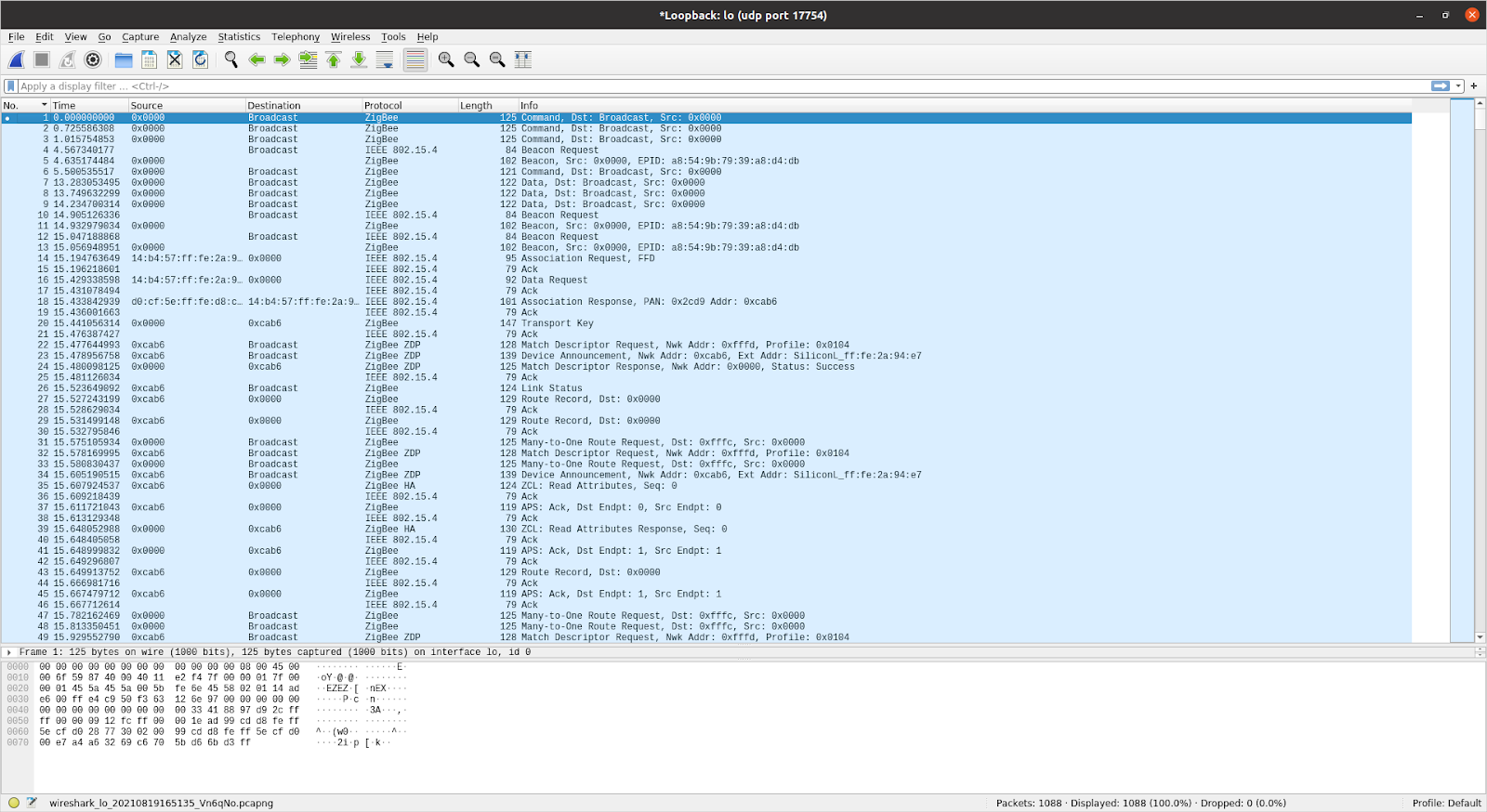This screenshot has width=1487, height=812.
Task: Stop the running packet capture
Action: 42,59
